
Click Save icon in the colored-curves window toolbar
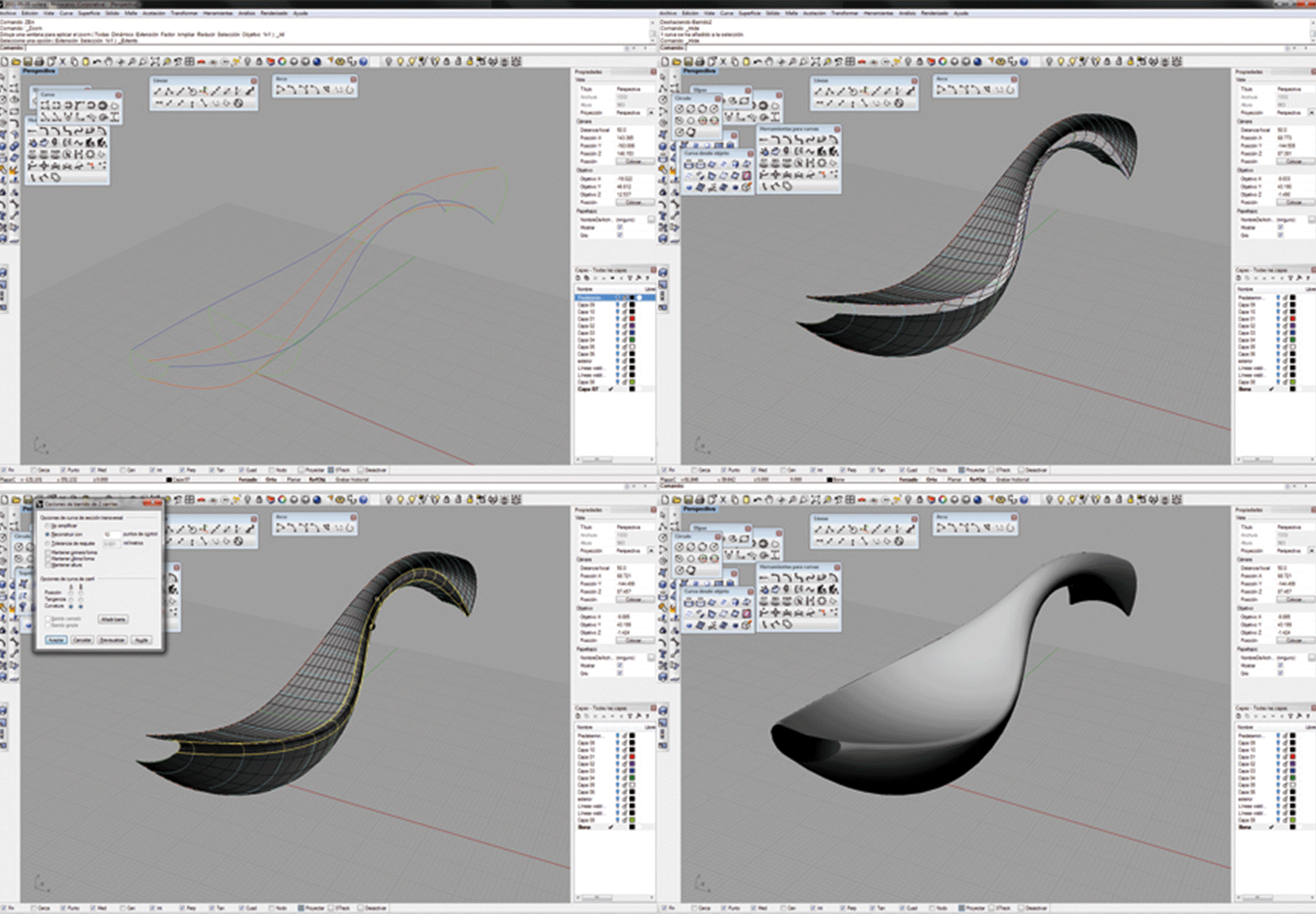(28, 62)
